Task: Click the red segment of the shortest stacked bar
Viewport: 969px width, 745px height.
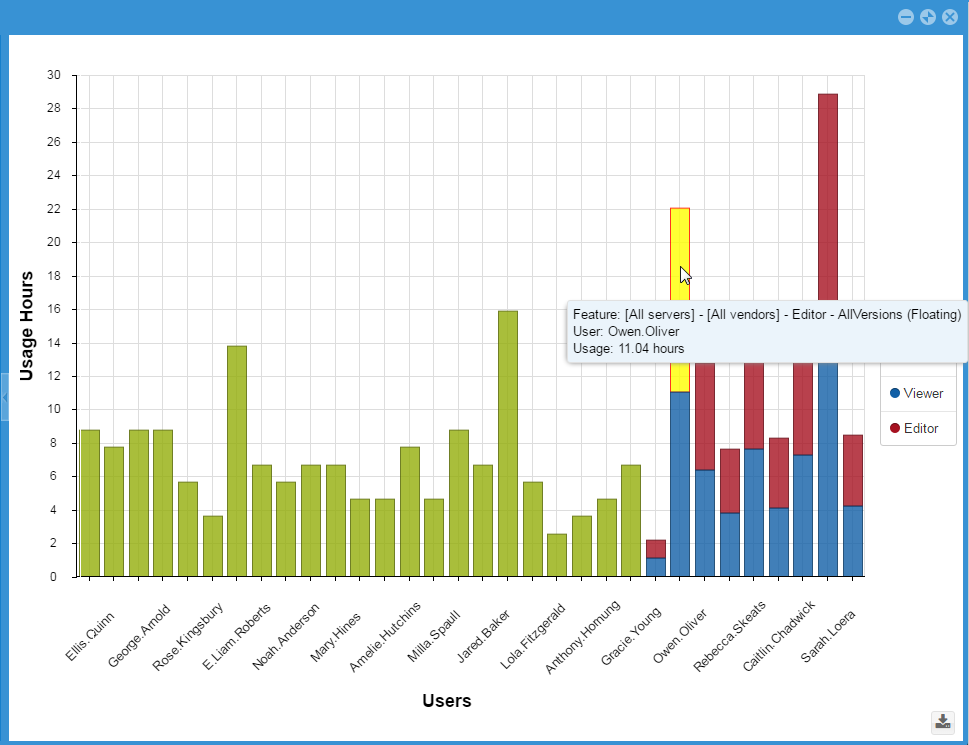Action: pyautogui.click(x=655, y=549)
